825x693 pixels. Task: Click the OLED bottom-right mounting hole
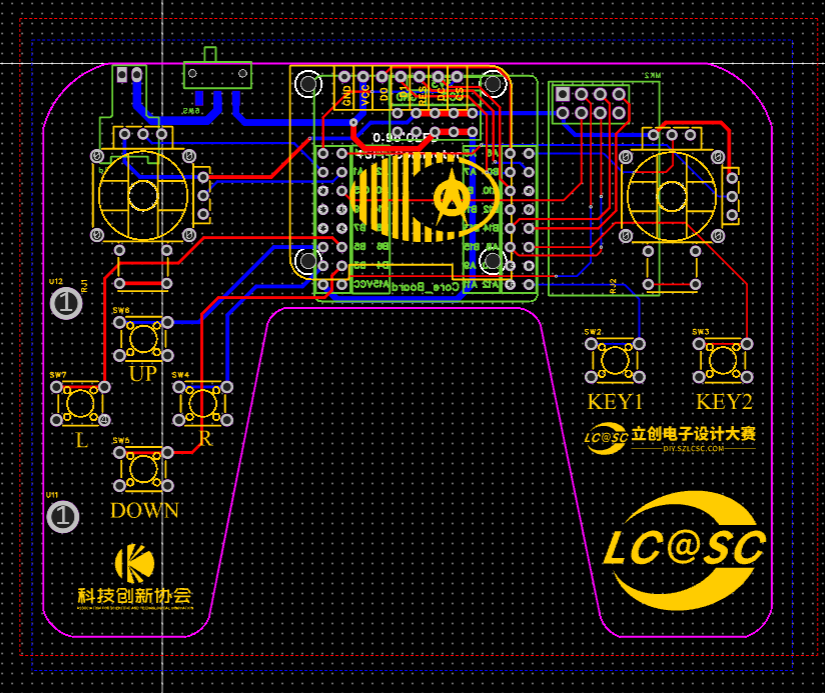coord(492,260)
